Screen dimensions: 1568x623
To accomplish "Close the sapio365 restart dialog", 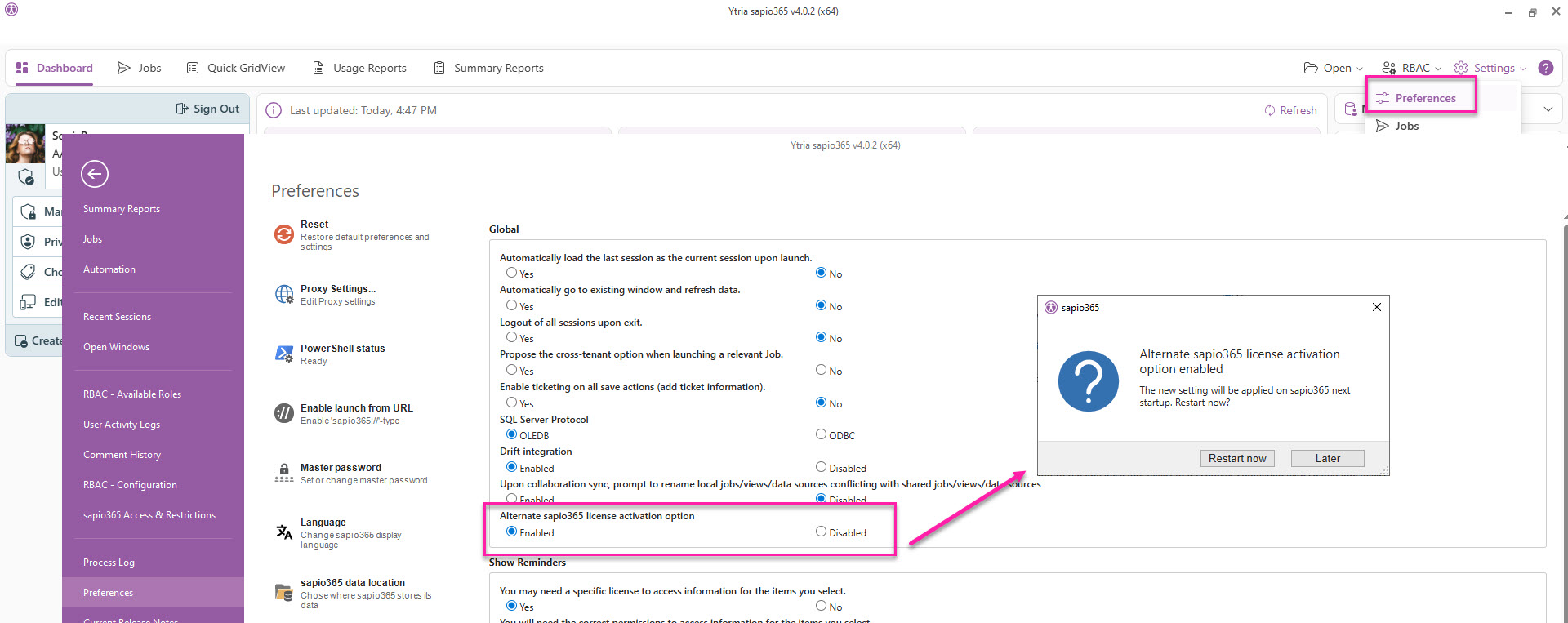I will (x=1377, y=307).
